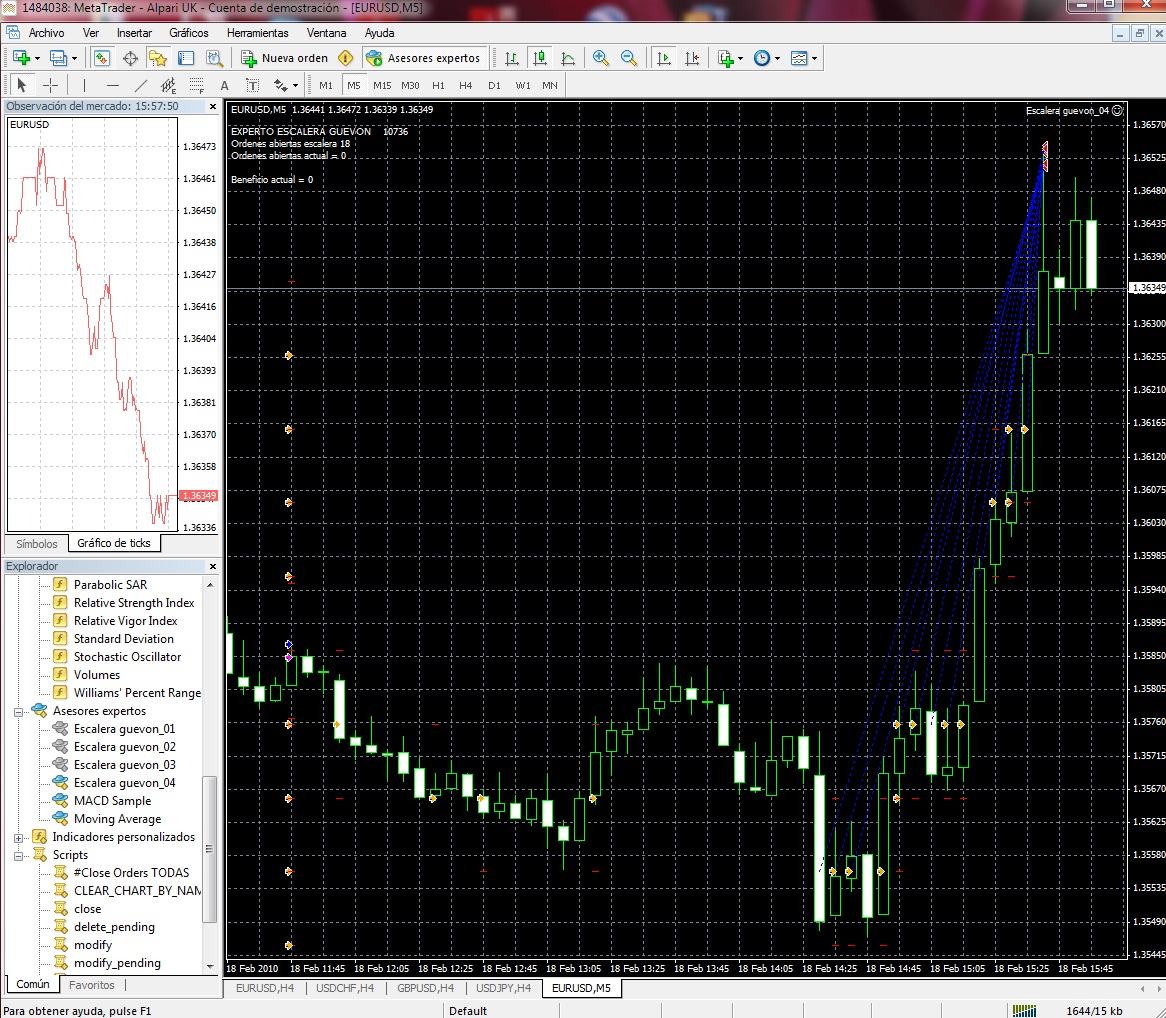Click the Zoom Out magnifier icon
Screen dimensions: 1166x1018
(x=629, y=58)
